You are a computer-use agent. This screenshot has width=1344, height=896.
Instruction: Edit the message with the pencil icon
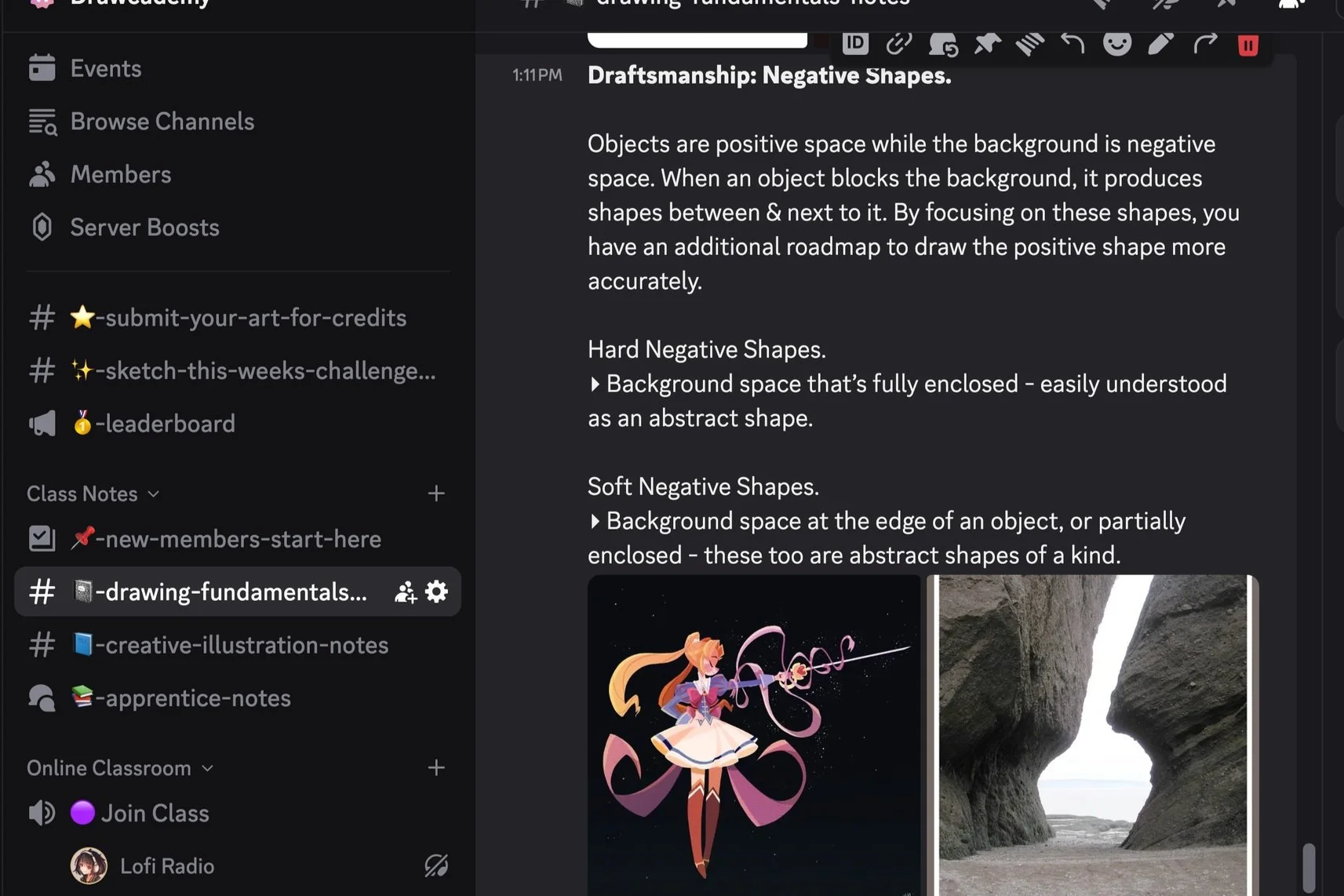[x=1160, y=43]
